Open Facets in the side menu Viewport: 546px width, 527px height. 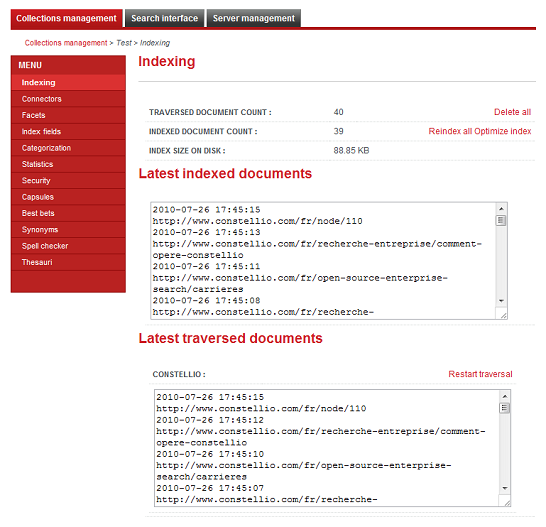[68, 115]
